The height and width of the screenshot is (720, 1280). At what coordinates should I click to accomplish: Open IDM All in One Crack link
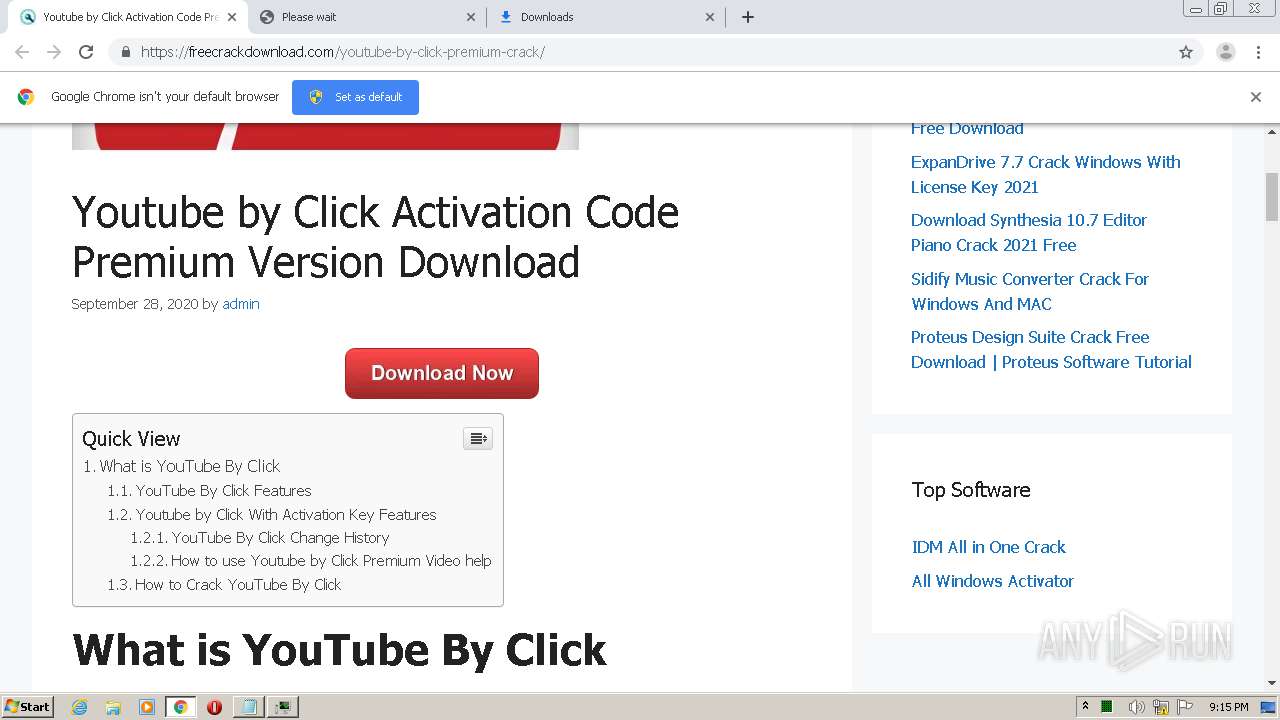click(x=988, y=547)
